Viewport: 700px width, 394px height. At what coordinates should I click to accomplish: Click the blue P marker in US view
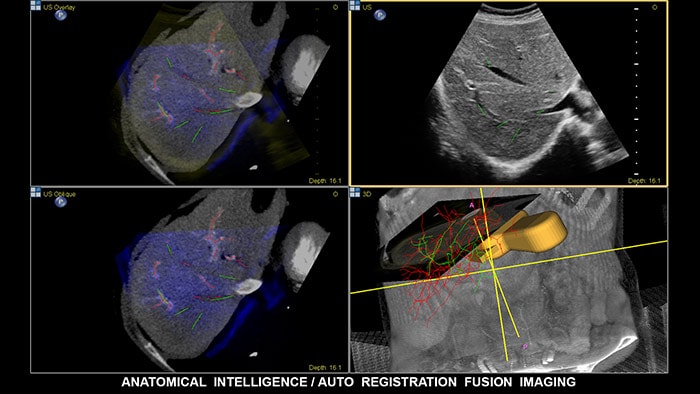coord(380,15)
